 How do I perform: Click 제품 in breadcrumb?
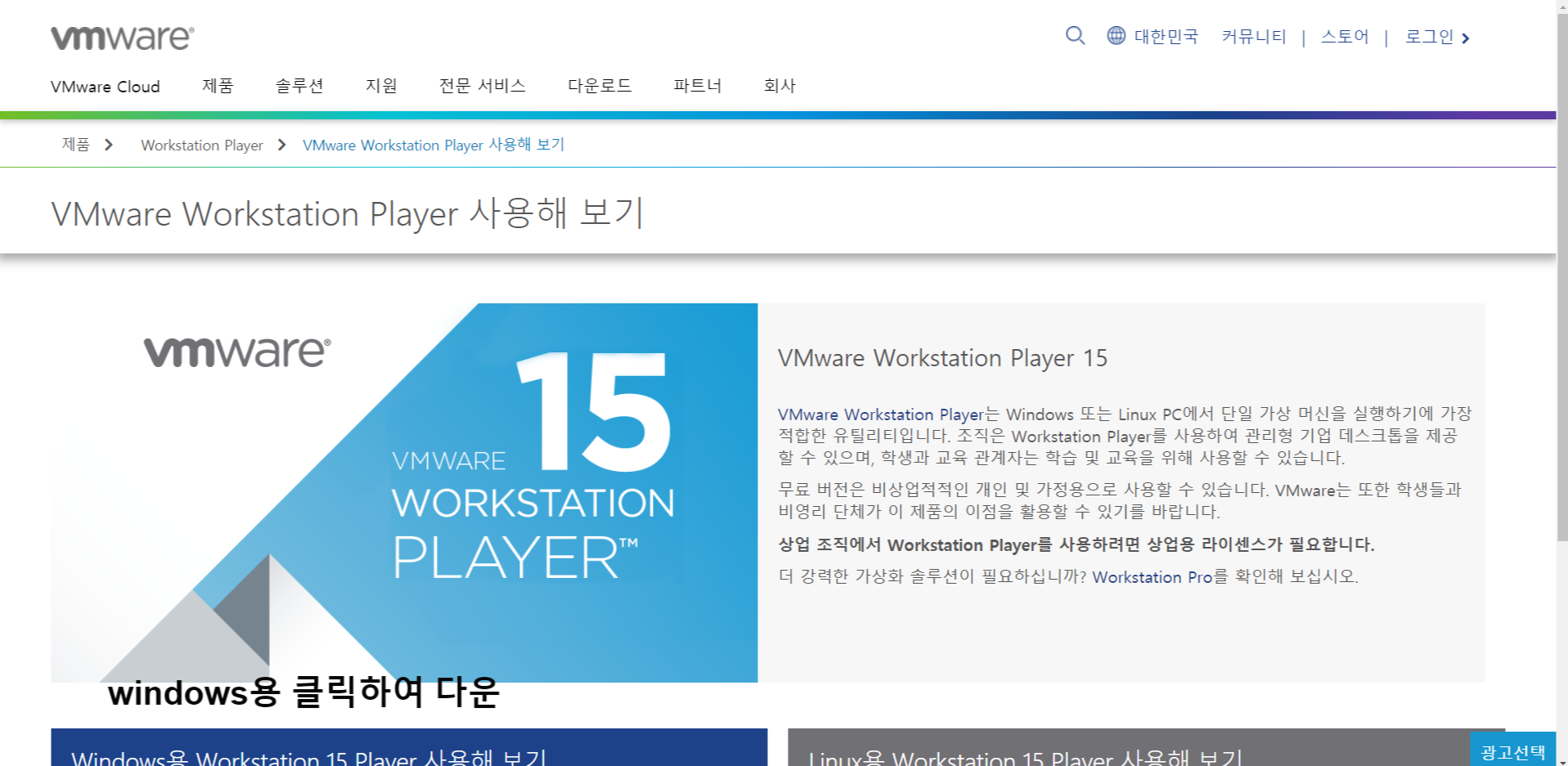pos(76,145)
